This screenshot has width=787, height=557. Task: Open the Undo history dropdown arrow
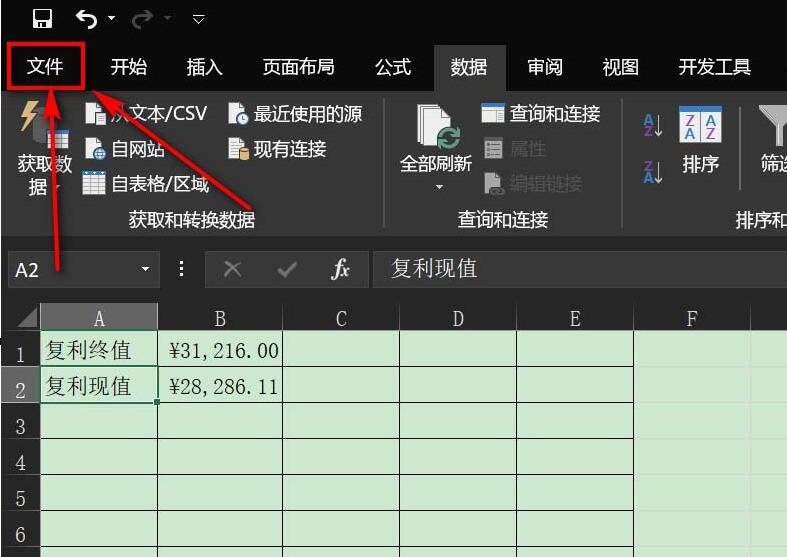tap(111, 19)
